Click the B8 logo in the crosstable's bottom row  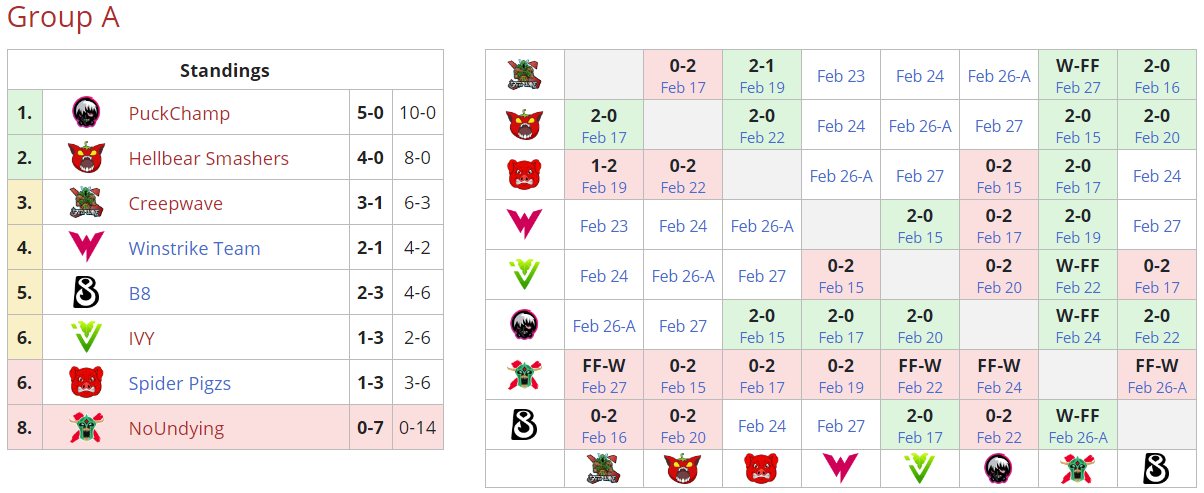[x=1157, y=468]
